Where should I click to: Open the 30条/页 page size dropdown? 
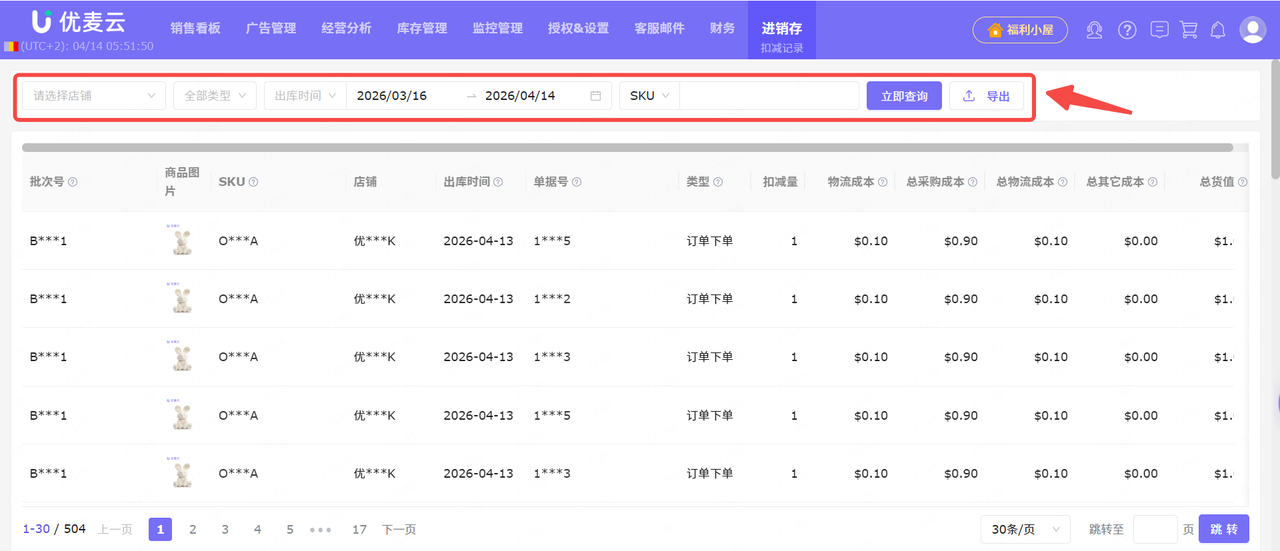click(1026, 529)
